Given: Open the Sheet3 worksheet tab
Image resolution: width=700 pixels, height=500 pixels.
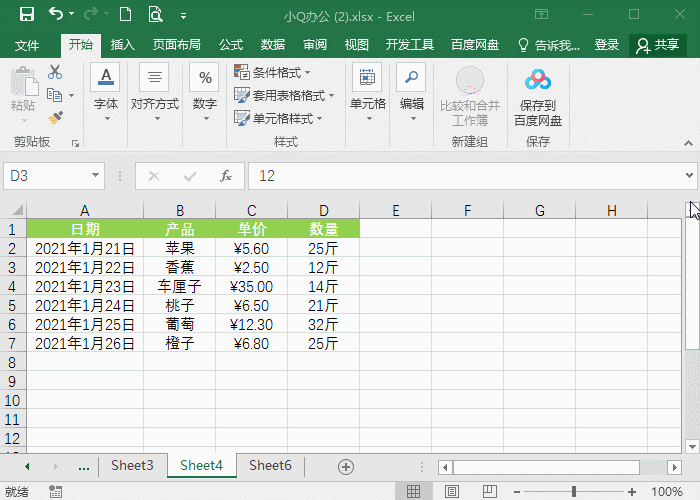Looking at the screenshot, I should pyautogui.click(x=132, y=466).
